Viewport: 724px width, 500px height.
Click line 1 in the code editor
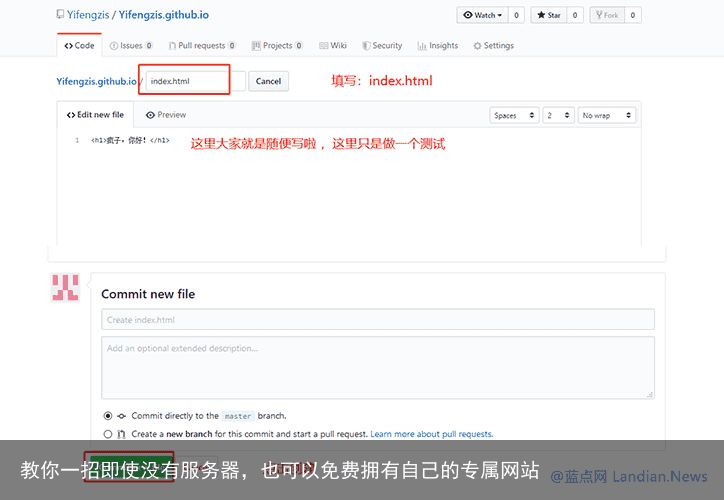tap(130, 140)
